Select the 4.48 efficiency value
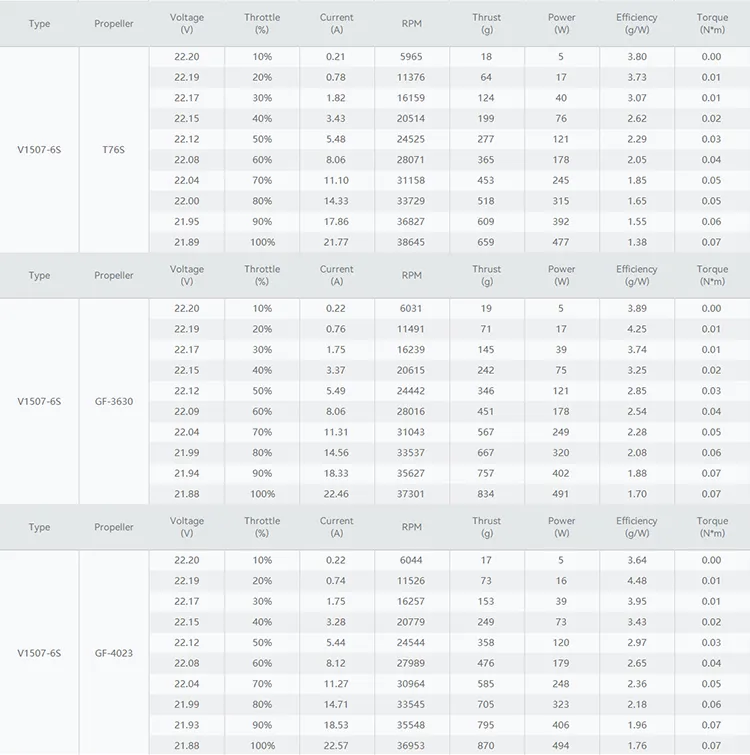 click(x=636, y=581)
